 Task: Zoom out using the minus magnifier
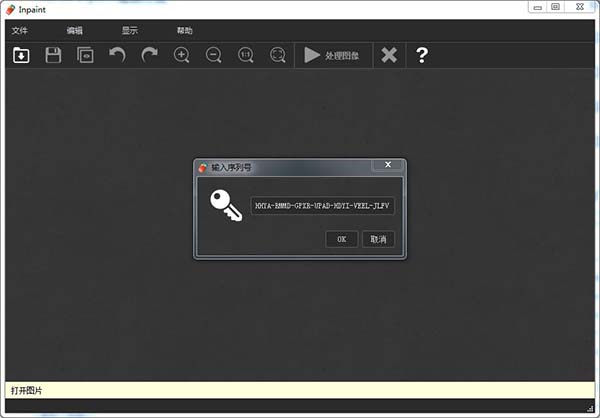[x=213, y=55]
